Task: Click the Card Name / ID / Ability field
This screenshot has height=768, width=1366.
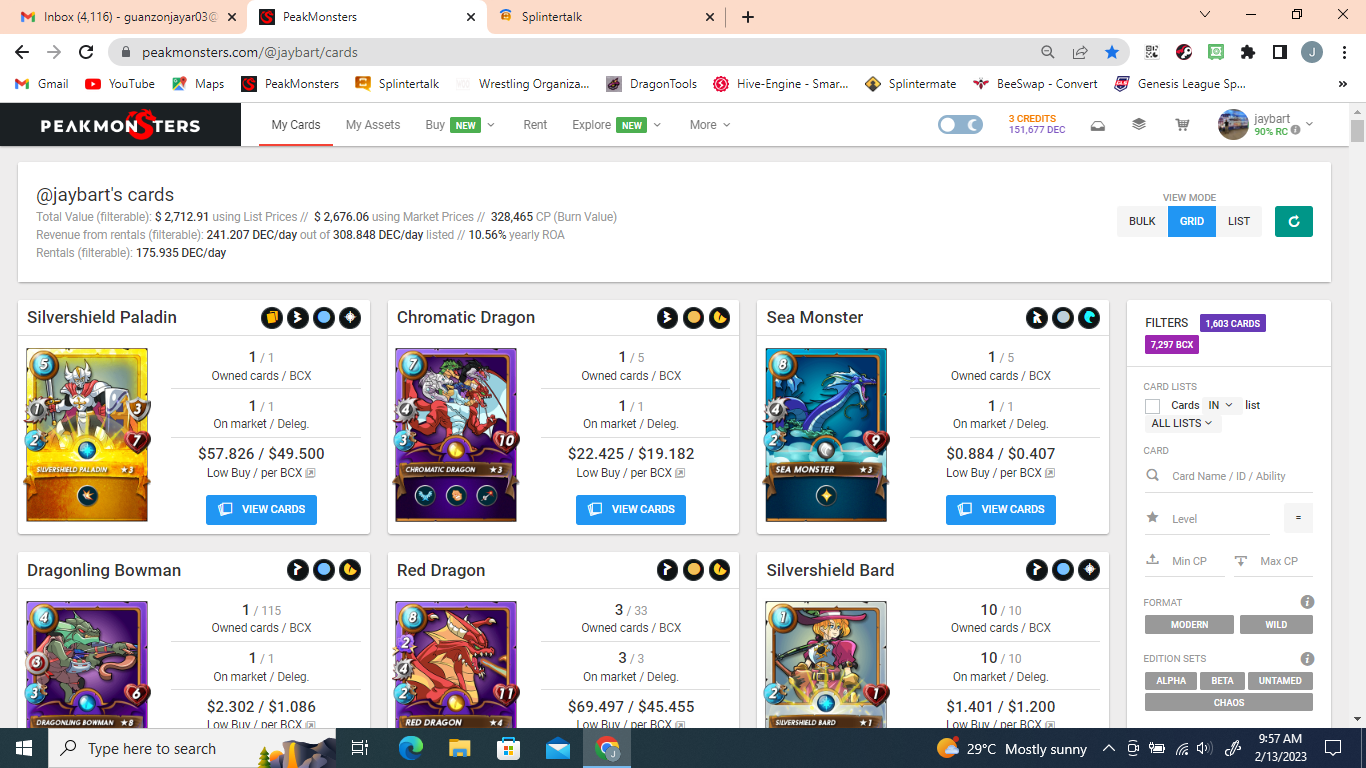Action: (1228, 476)
